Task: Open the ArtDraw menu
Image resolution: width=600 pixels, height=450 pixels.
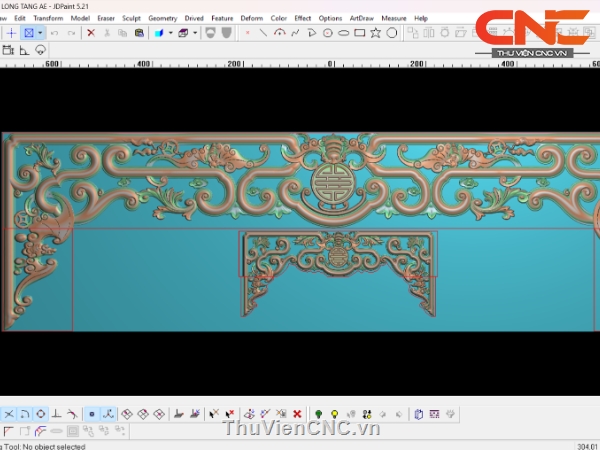Action: click(361, 18)
